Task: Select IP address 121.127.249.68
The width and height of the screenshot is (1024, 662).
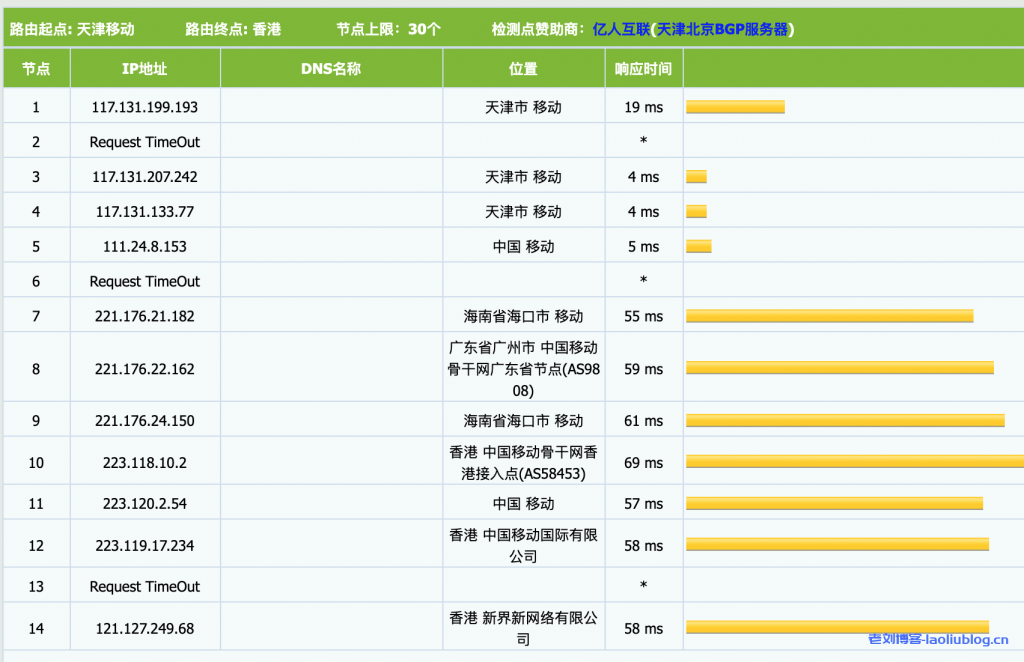Action: 144,628
